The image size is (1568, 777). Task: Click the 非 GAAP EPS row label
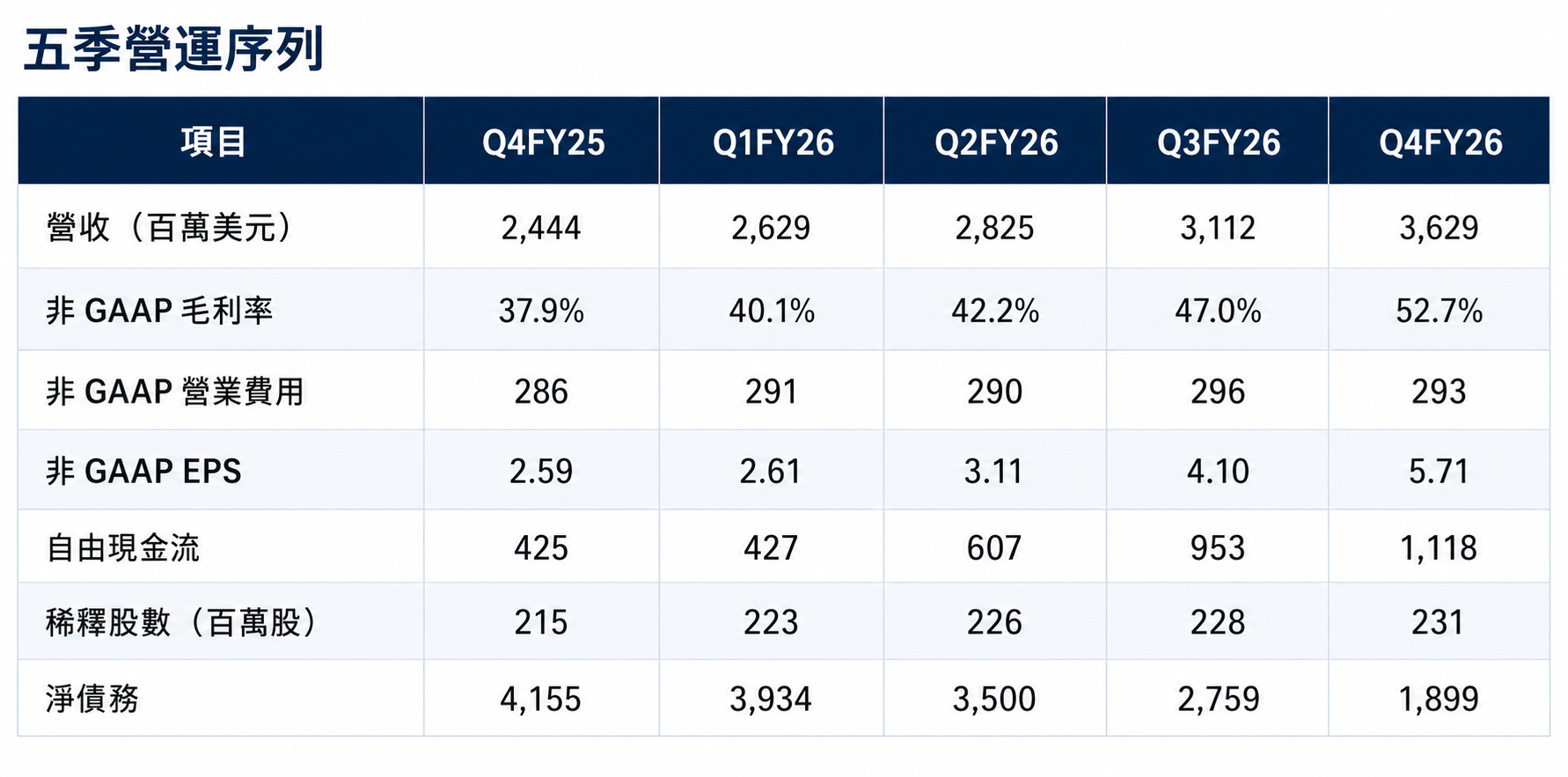(143, 472)
